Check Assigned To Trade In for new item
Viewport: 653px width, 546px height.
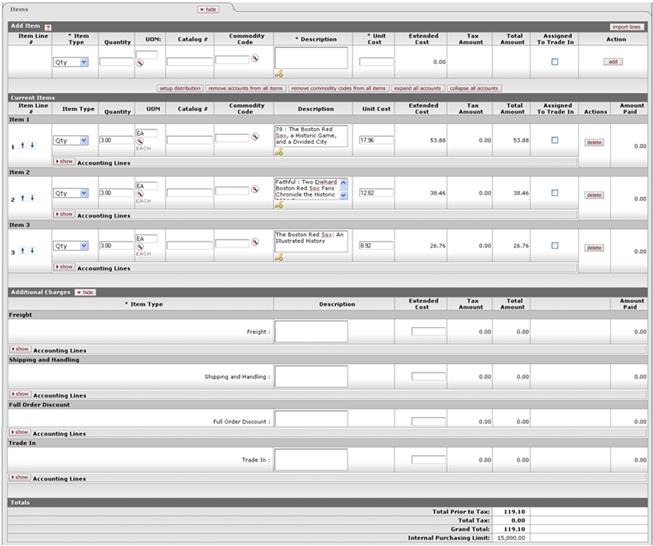[x=555, y=62]
